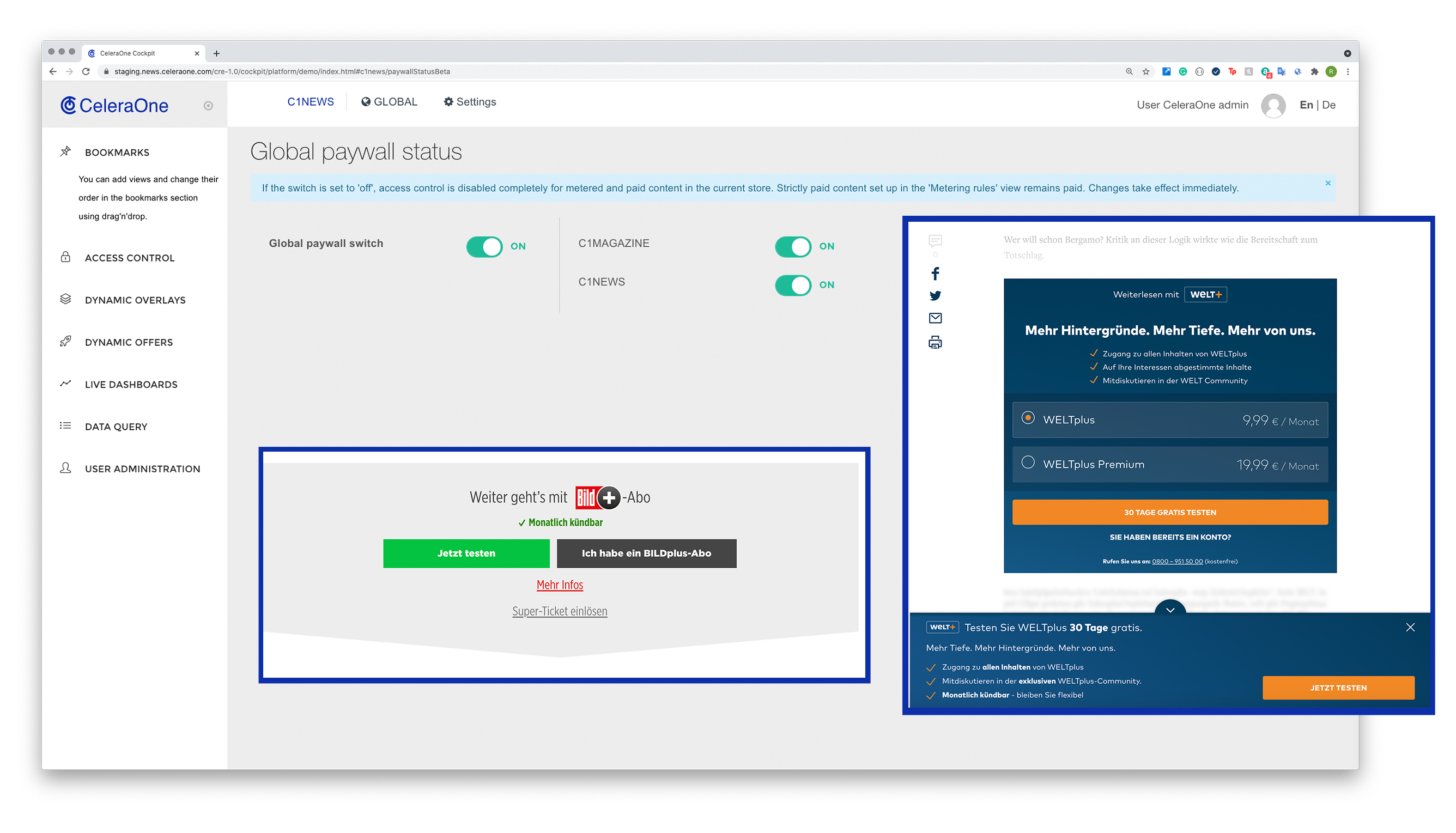
Task: Select Data Query in the sidebar
Action: pyautogui.click(x=116, y=426)
